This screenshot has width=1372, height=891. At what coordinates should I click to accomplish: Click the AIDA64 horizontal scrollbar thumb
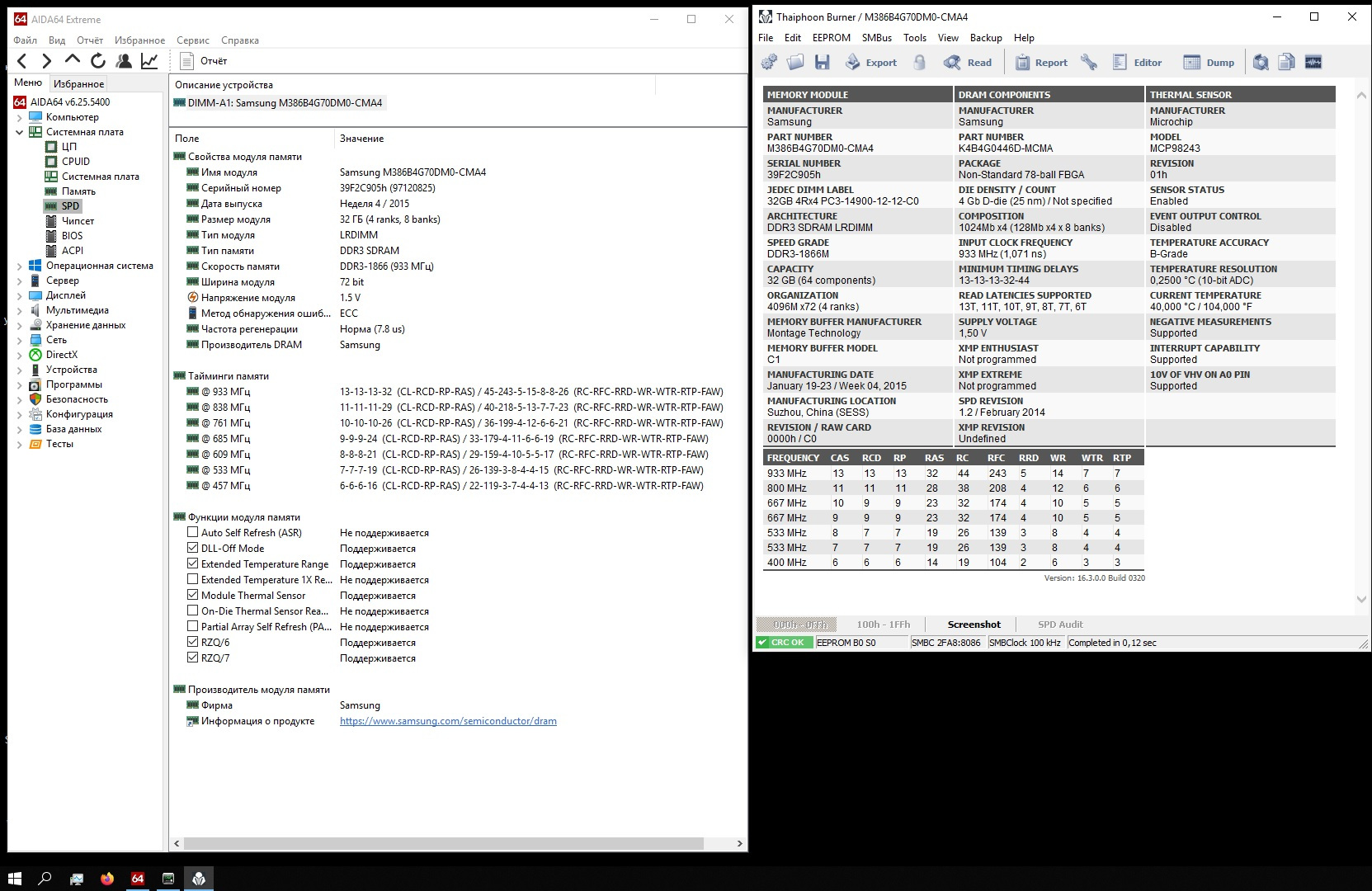[444, 843]
